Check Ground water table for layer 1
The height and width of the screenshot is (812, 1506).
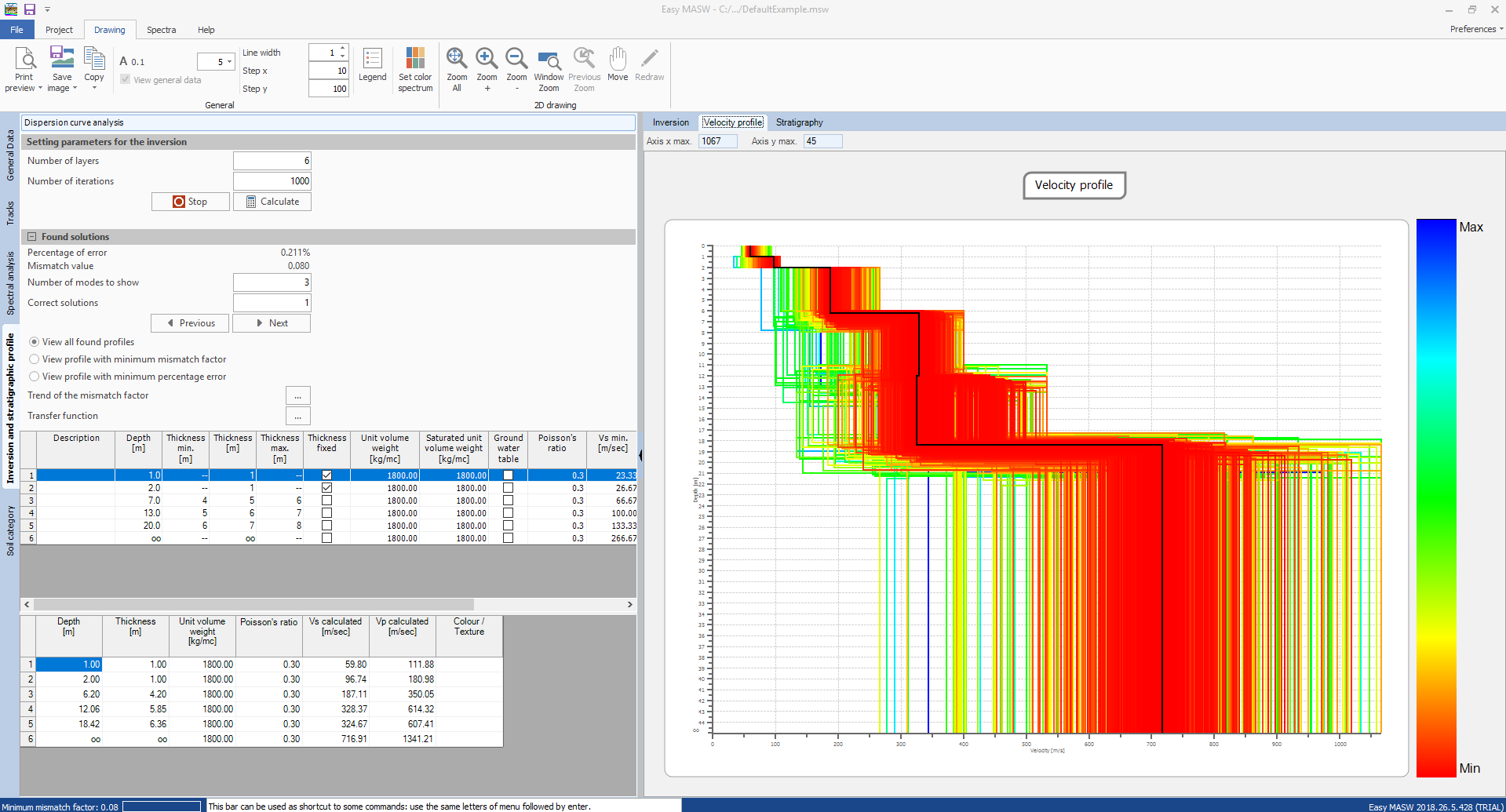click(508, 475)
